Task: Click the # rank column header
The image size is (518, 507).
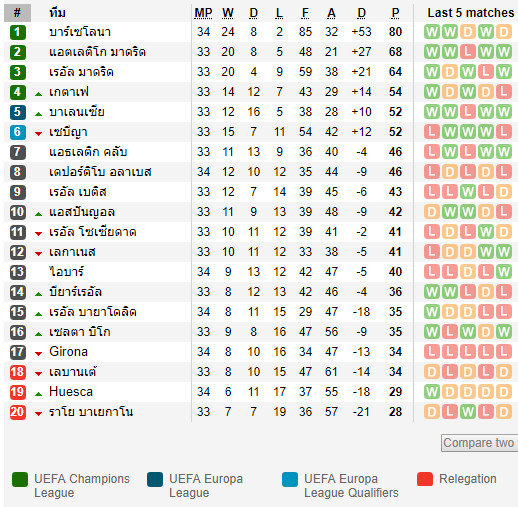Action: [17, 13]
